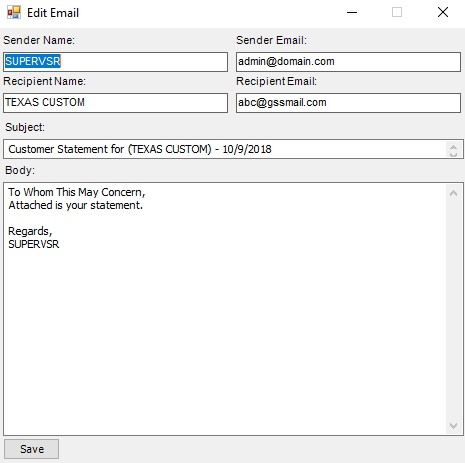Viewport: 465px width, 463px height.
Task: Click the Recipient Email field abc@gssmail.com
Action: coord(348,103)
